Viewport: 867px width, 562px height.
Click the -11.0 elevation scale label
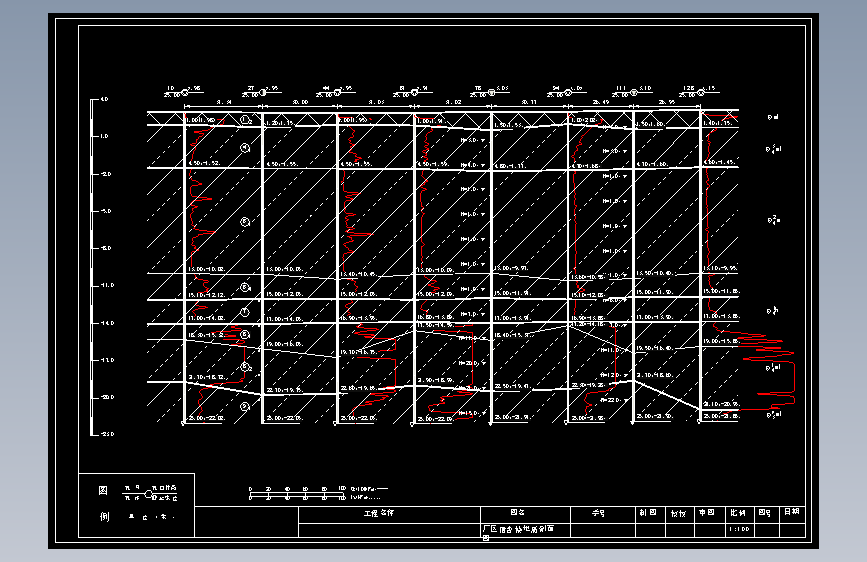(x=107, y=285)
